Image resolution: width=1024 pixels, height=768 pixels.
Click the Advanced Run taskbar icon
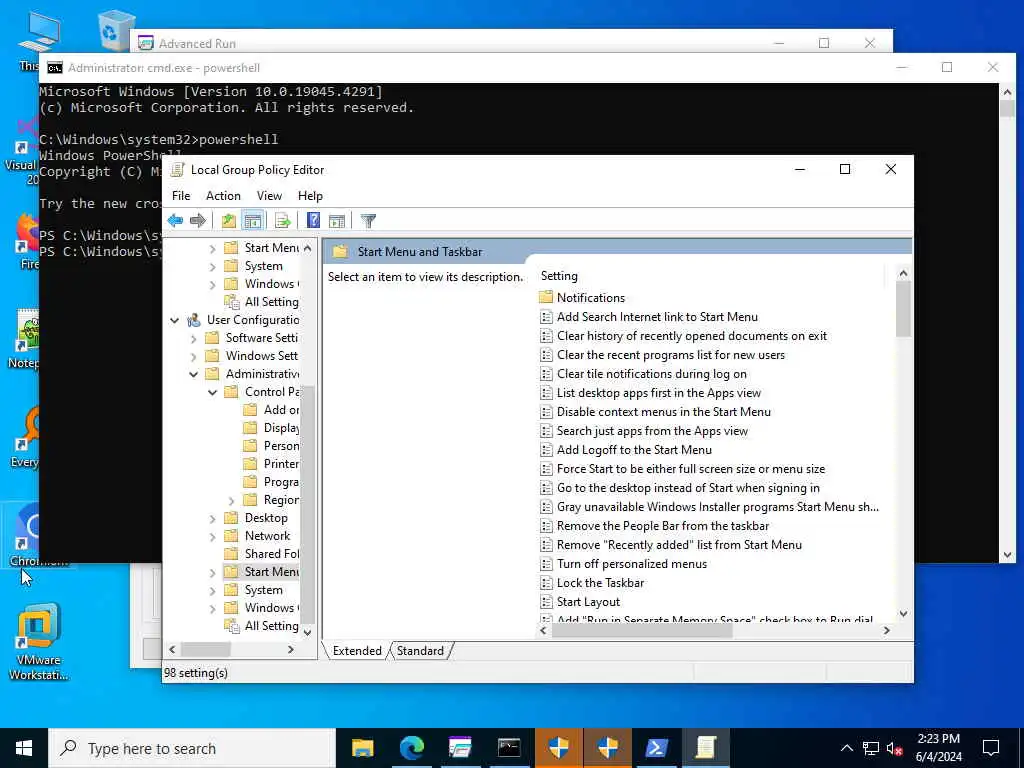[460, 748]
